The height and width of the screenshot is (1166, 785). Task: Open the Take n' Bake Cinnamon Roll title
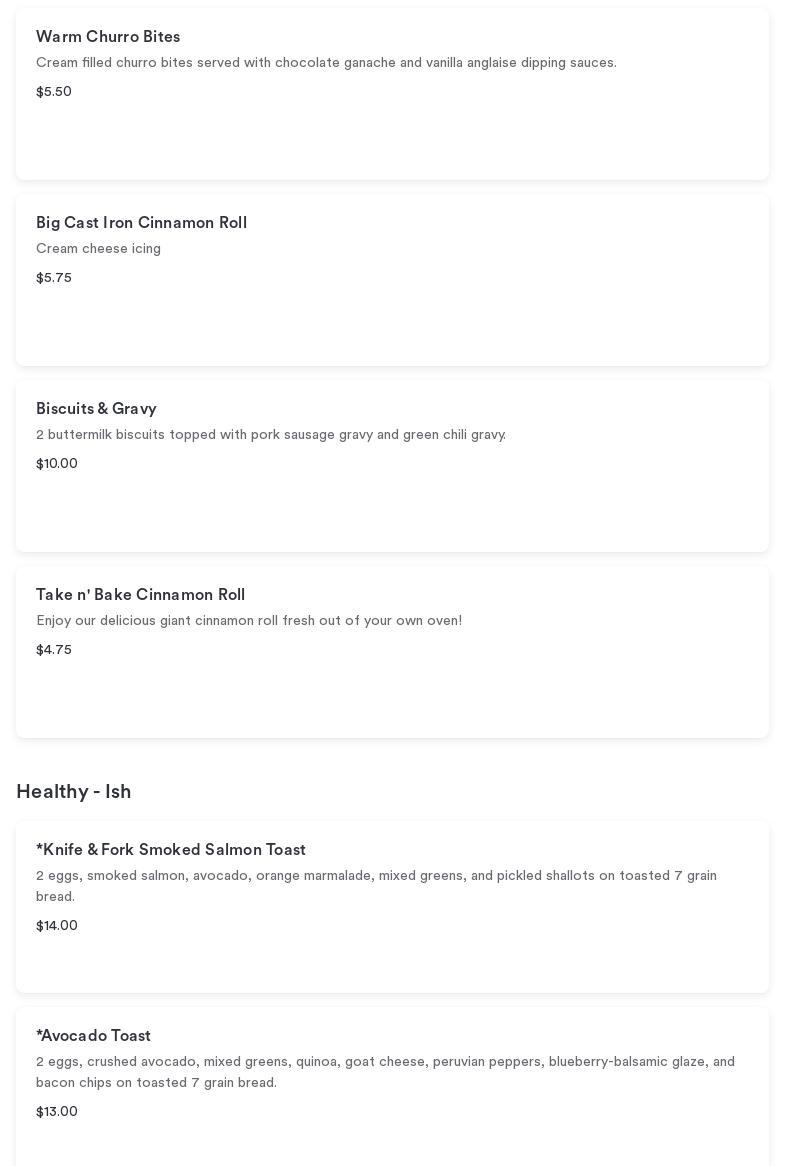[x=140, y=595]
